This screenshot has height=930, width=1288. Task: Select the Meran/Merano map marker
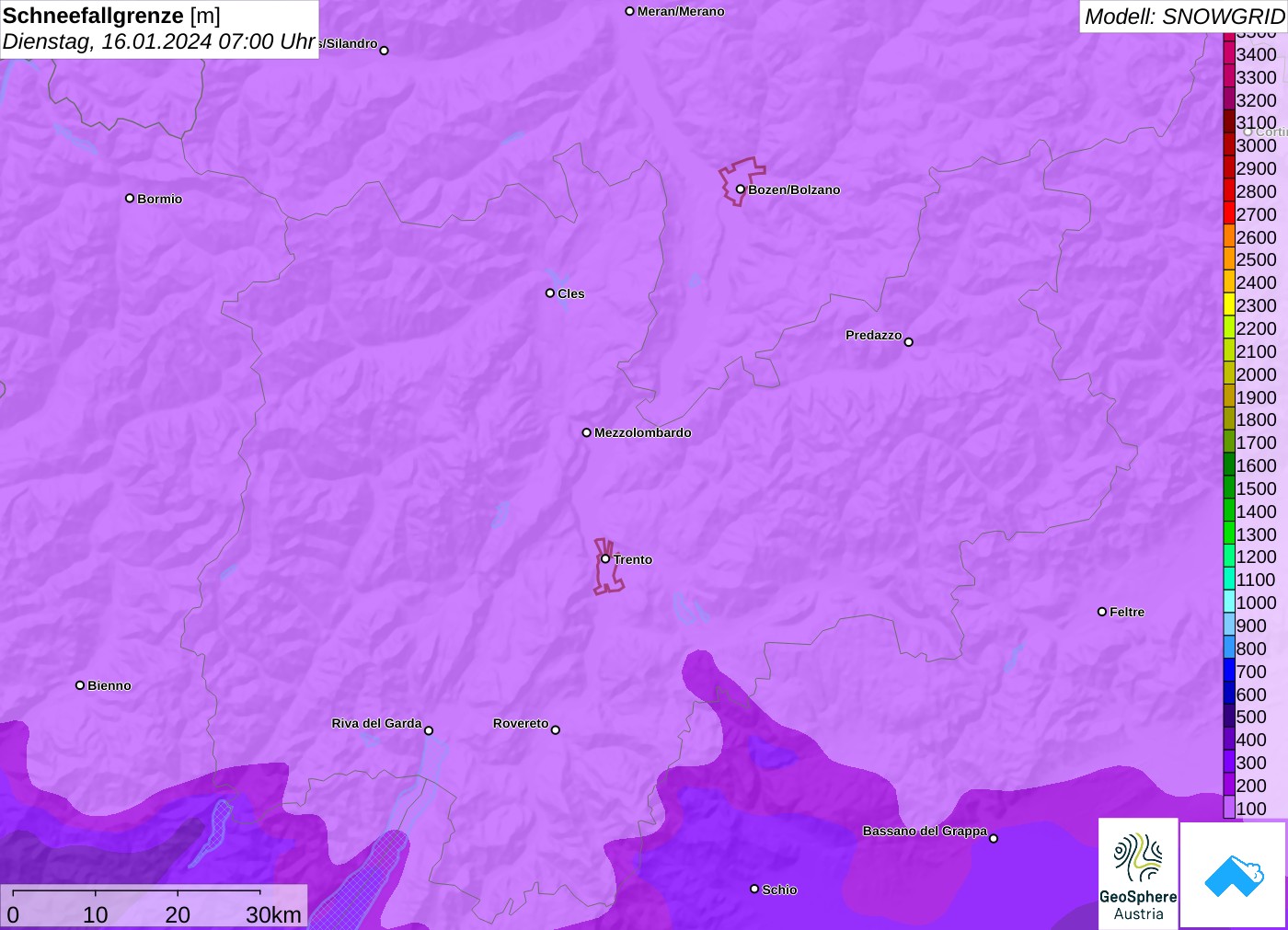[629, 11]
